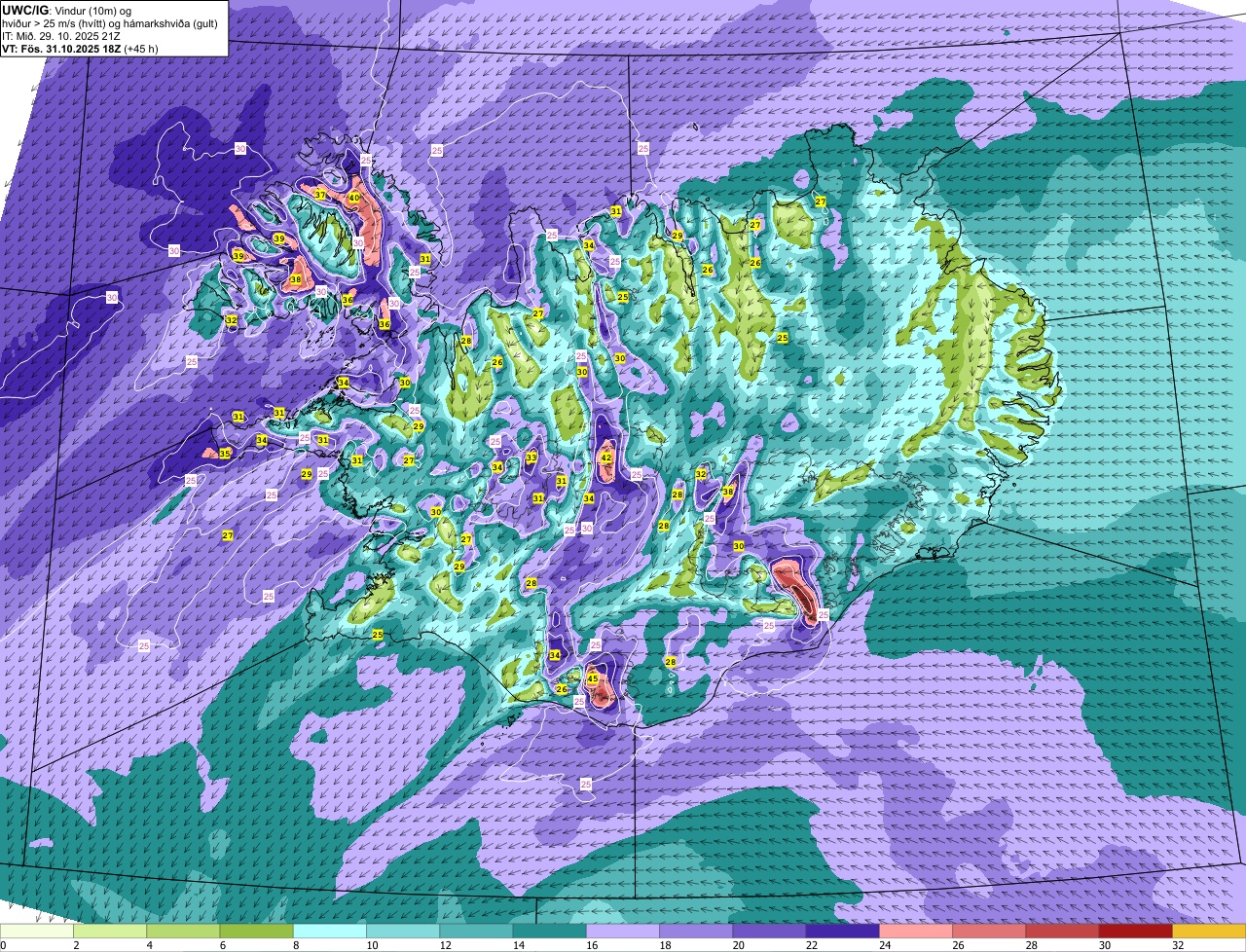Image resolution: width=1246 pixels, height=952 pixels.
Task: Click the deep indigo 22–24 m/s legend swatch
Action: (843, 931)
